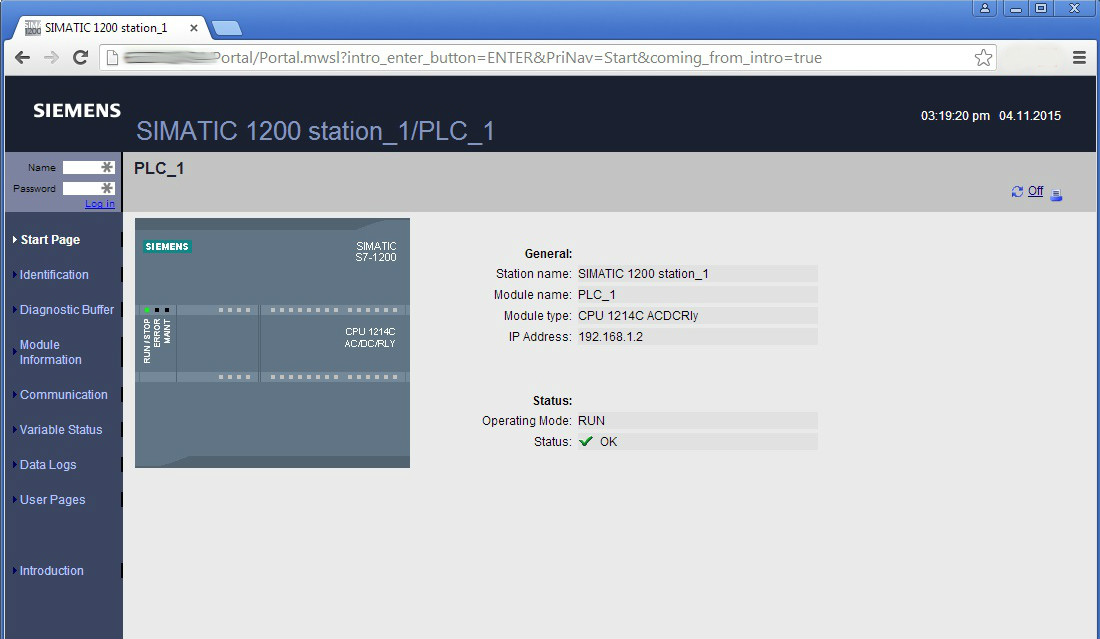
Task: Click the green RUN/STOP LED indicator
Action: click(147, 310)
